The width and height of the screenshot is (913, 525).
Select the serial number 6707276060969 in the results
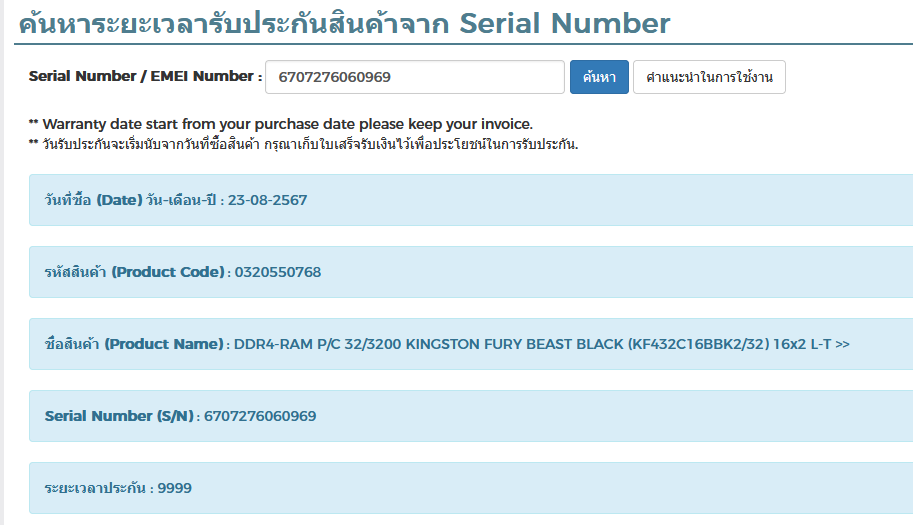pos(260,416)
